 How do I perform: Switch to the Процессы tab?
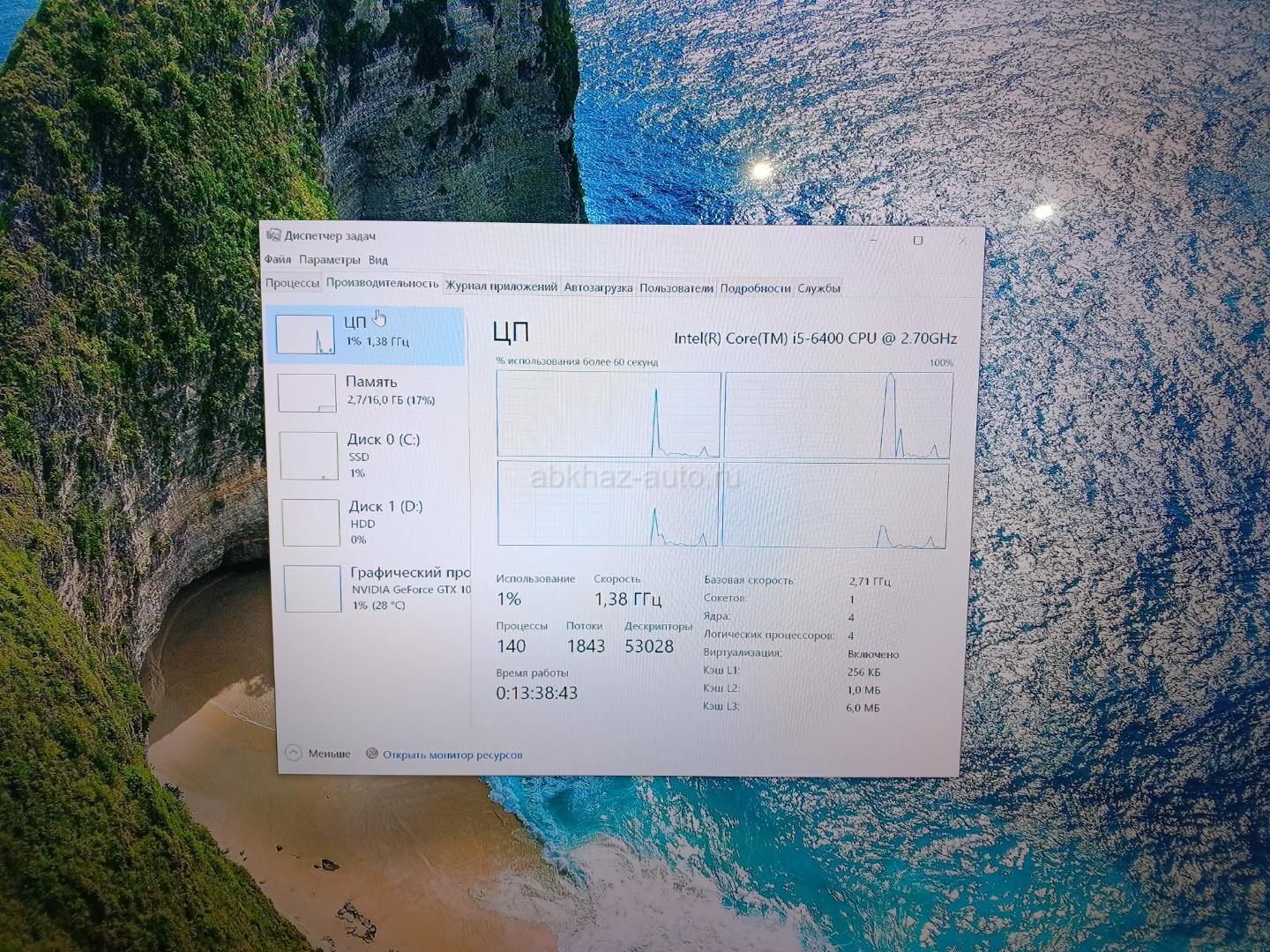[x=292, y=283]
